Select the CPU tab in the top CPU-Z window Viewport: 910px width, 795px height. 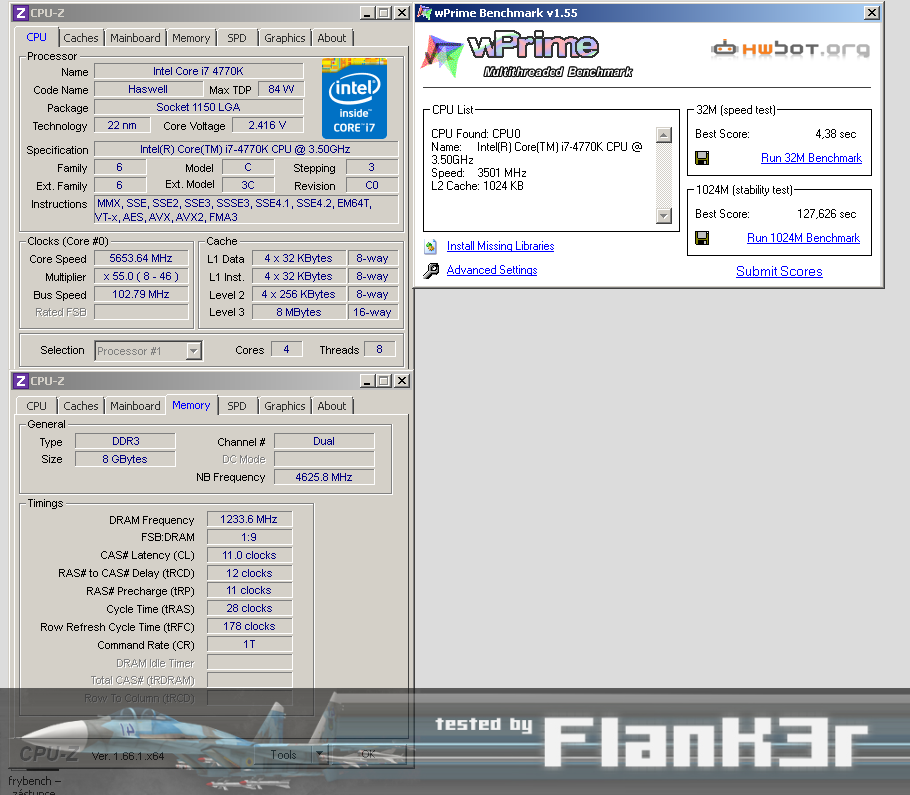click(36, 37)
